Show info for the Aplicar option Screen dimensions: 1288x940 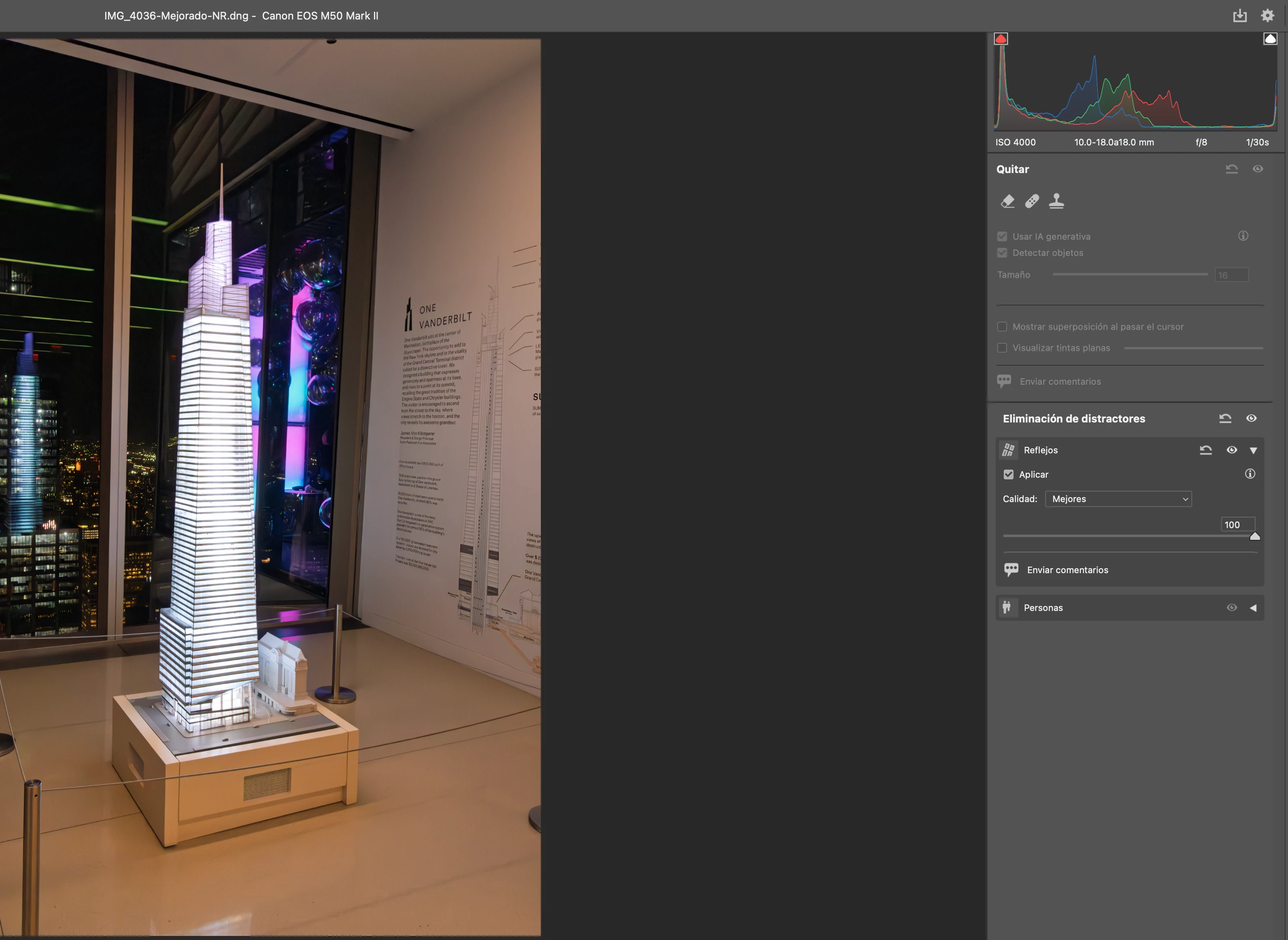[1250, 474]
